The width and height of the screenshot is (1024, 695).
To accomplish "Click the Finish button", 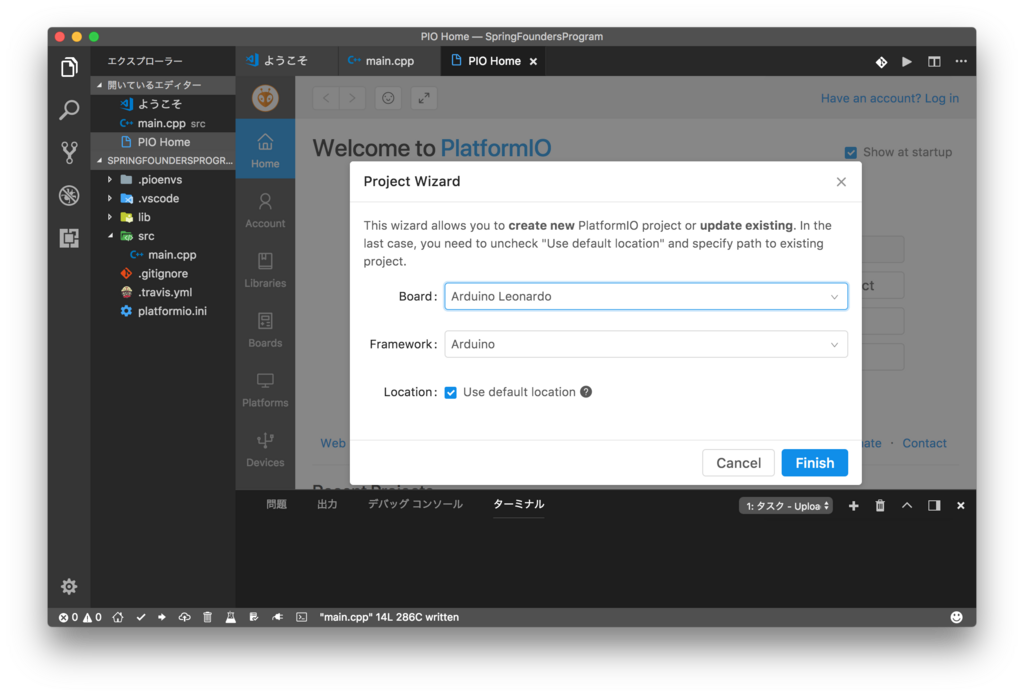I will [x=814, y=463].
